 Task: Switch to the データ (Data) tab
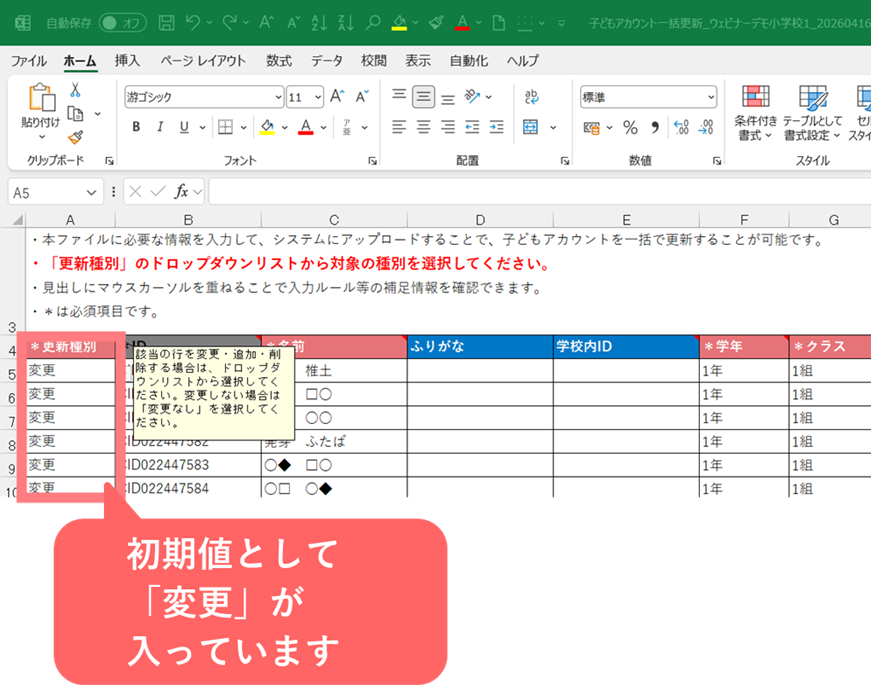[x=326, y=61]
